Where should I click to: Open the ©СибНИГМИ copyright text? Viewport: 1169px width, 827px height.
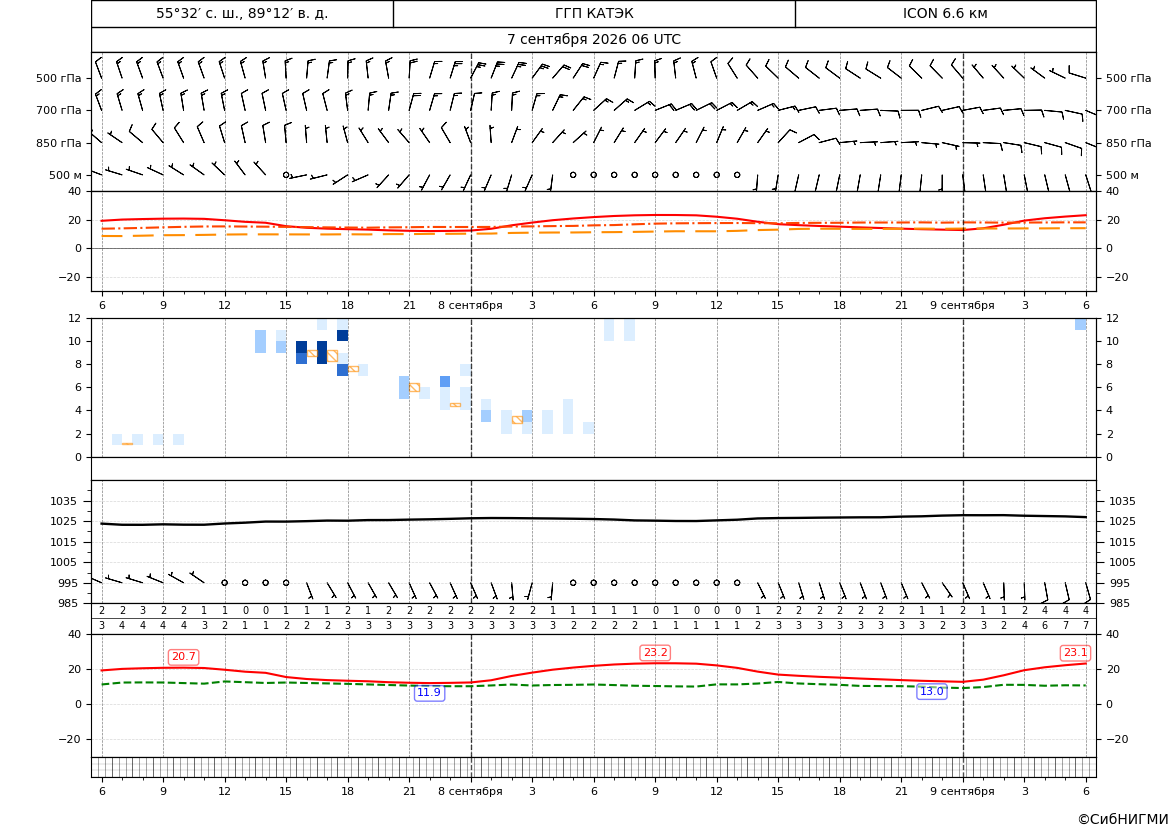pyautogui.click(x=1123, y=819)
